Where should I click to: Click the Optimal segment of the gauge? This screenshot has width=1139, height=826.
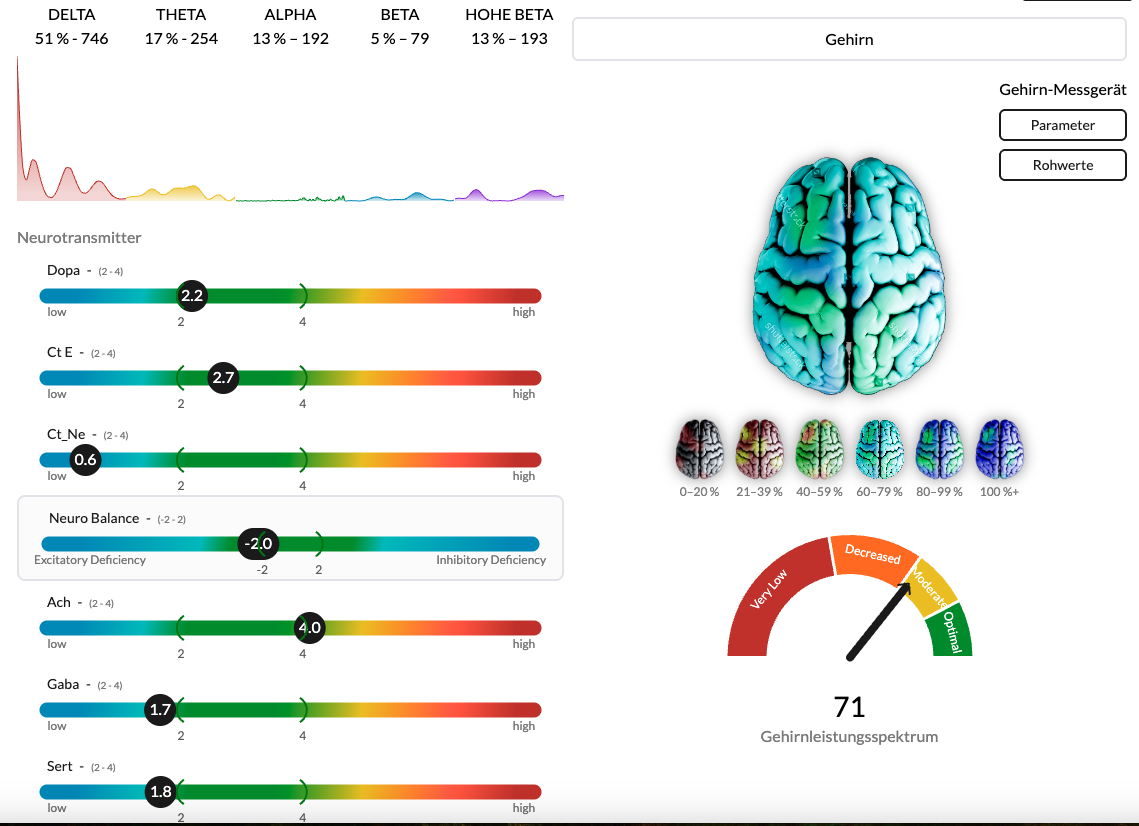(x=949, y=630)
